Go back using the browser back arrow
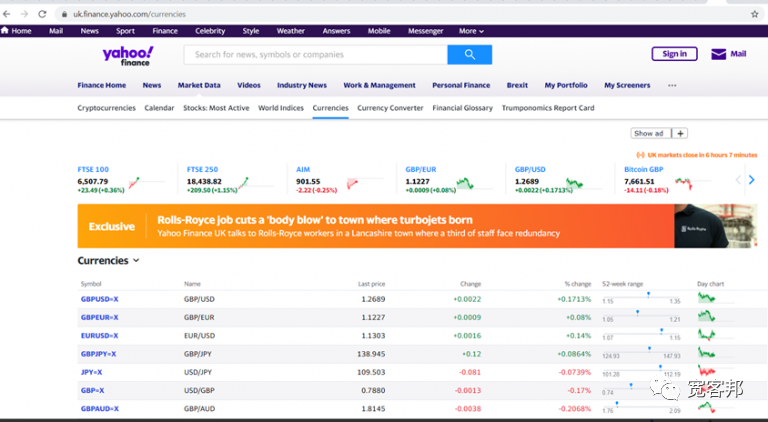768x422 pixels. [8, 14]
